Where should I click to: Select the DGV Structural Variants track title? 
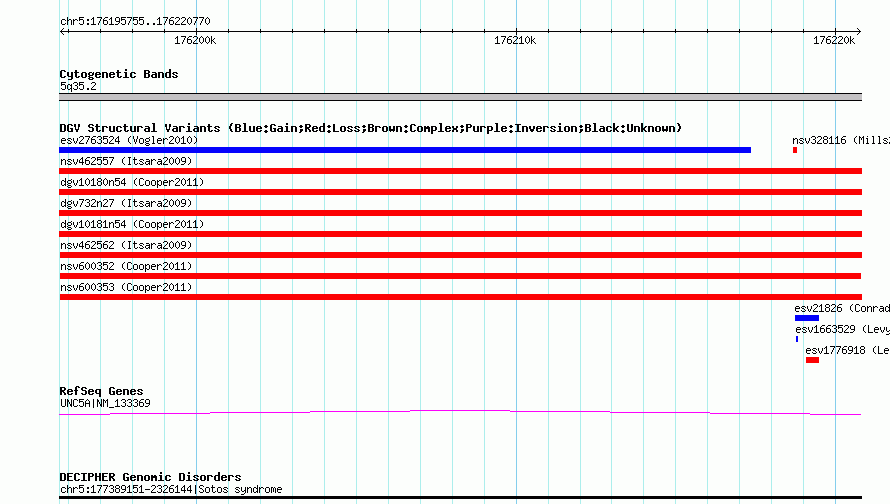coord(371,128)
